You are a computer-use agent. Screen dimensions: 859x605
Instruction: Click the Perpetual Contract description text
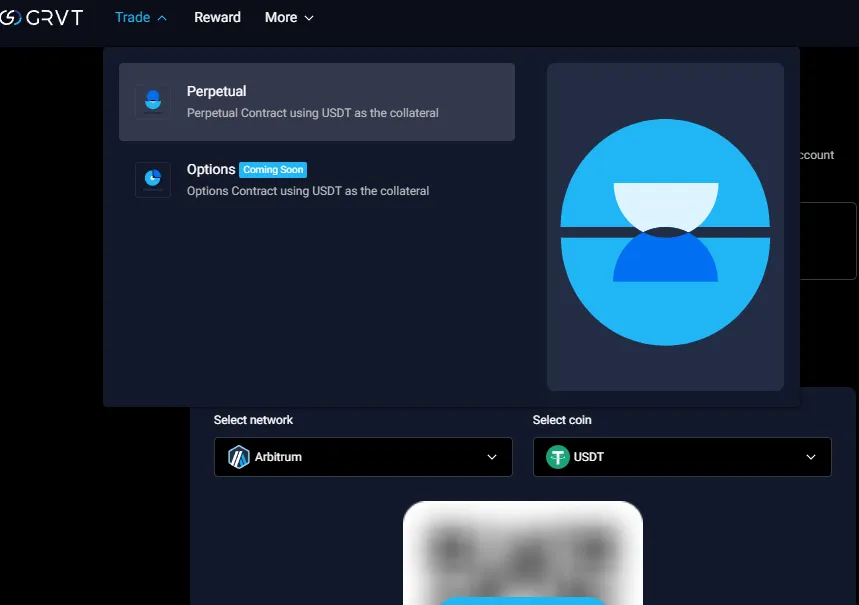[312, 113]
